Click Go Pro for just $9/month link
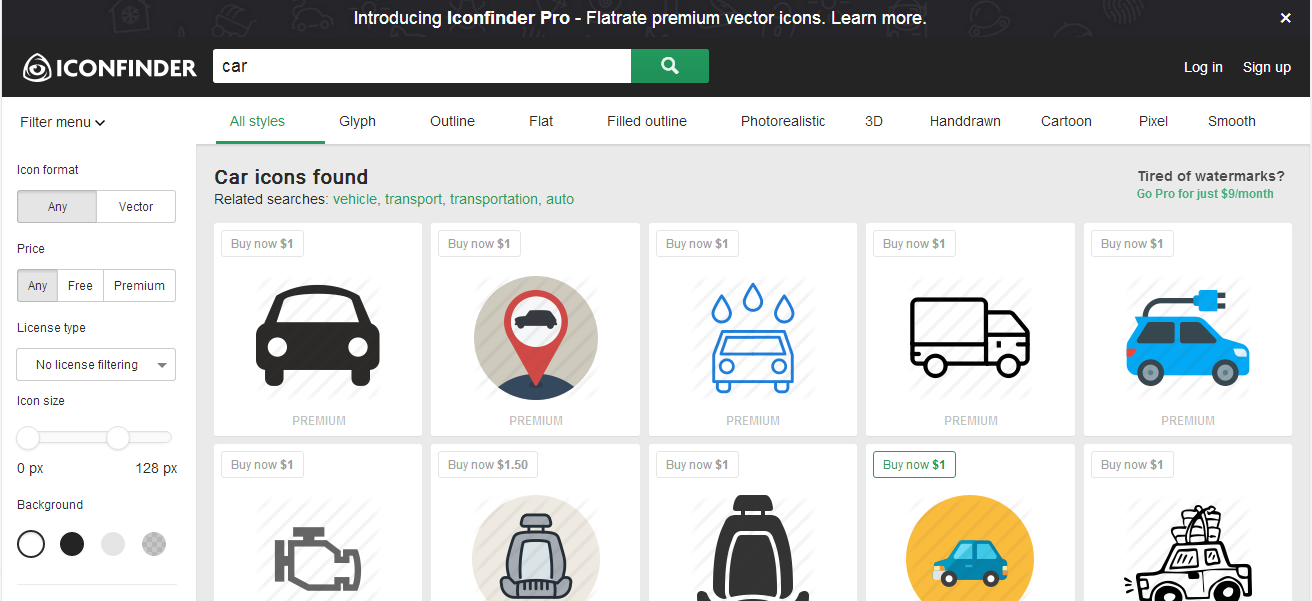 [x=1205, y=194]
